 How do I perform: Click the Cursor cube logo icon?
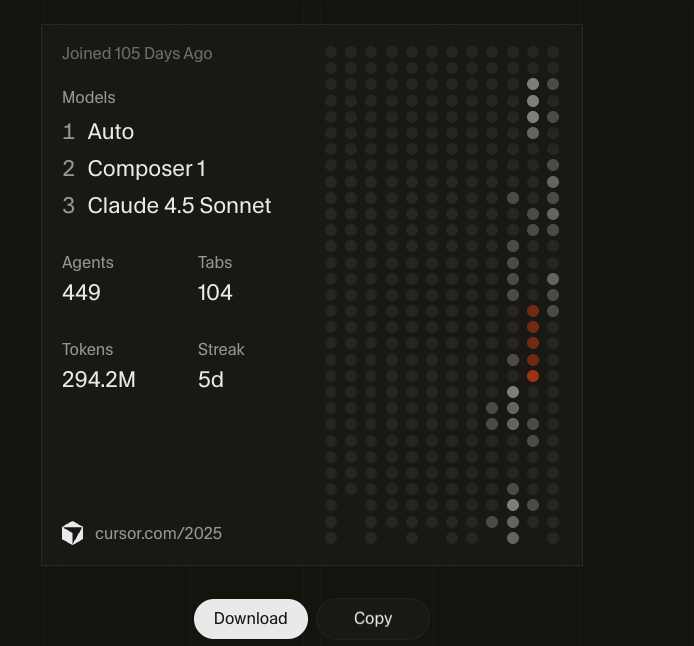(73, 533)
